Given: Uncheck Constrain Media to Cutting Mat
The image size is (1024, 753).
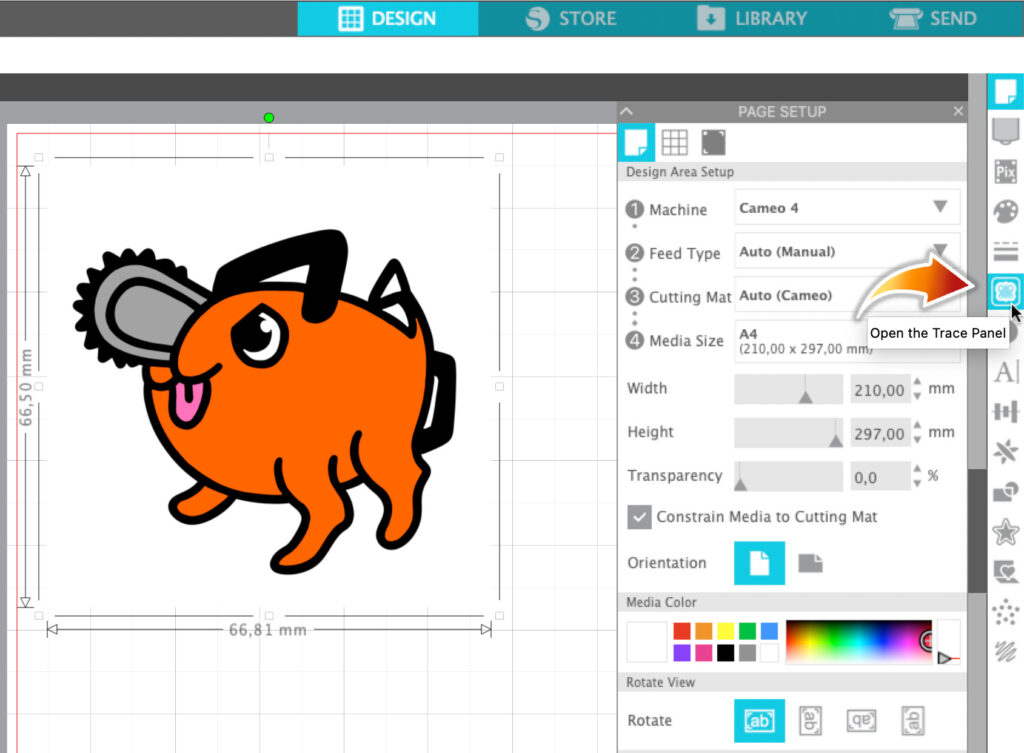Looking at the screenshot, I should click(x=641, y=517).
